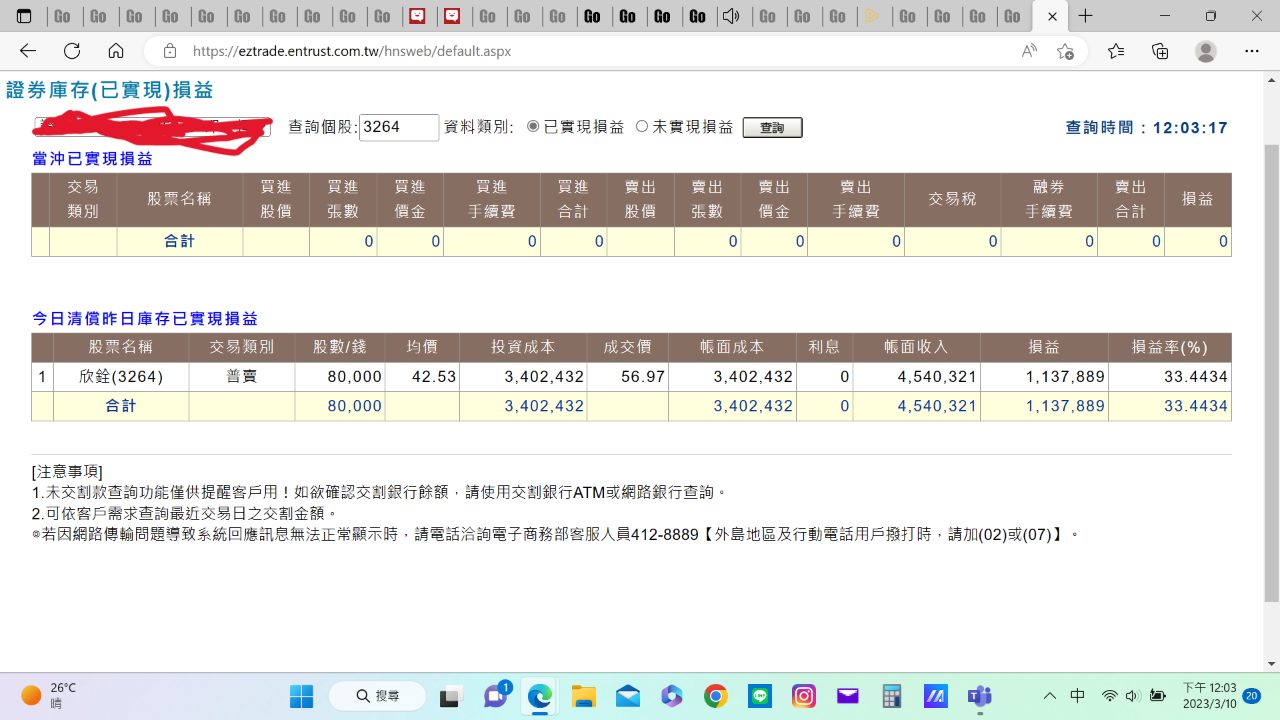
Task: Select 未實現損益 radio button
Action: pos(642,127)
